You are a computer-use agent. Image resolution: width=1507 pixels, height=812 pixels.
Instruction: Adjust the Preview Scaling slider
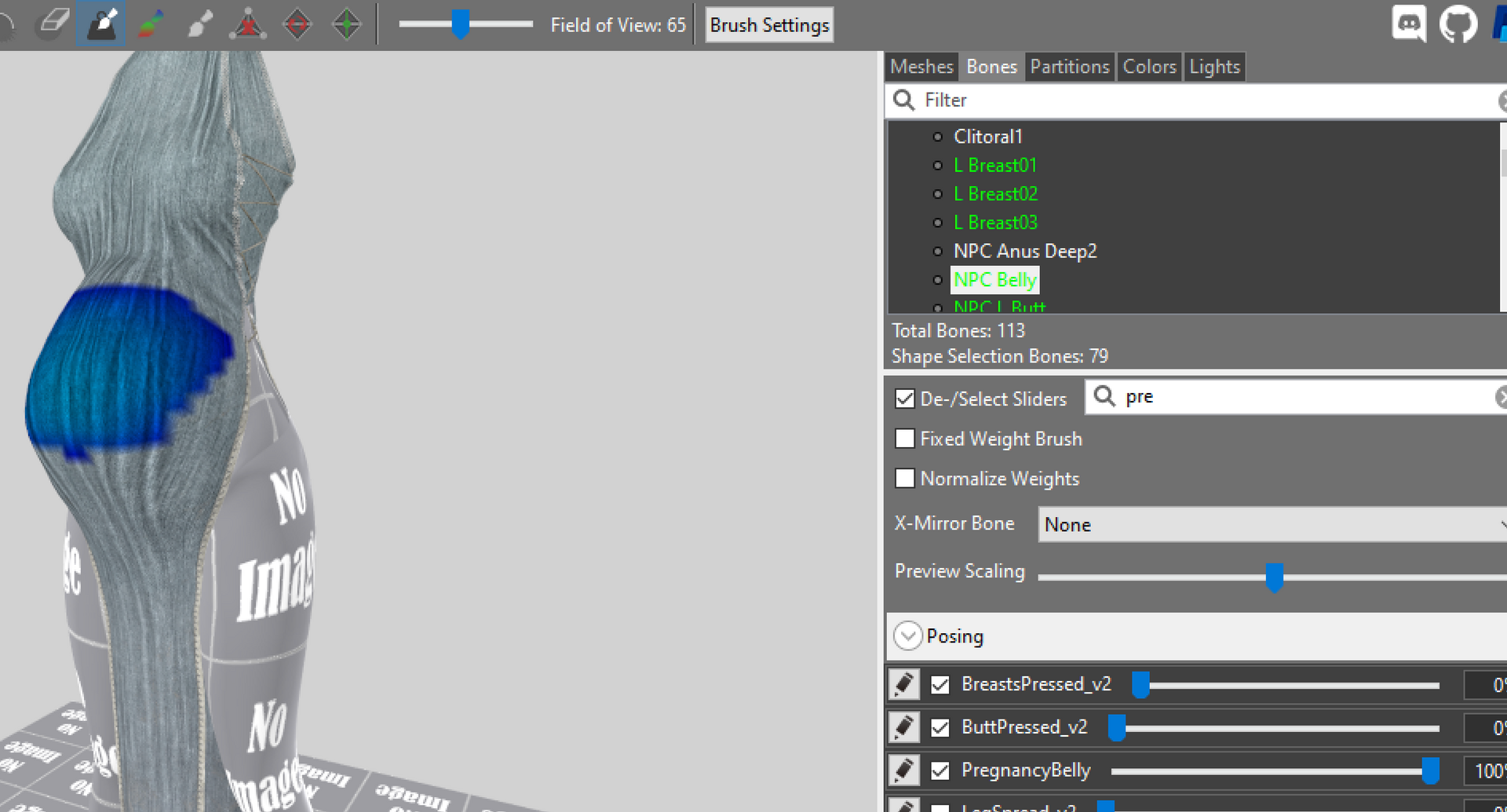1272,577
